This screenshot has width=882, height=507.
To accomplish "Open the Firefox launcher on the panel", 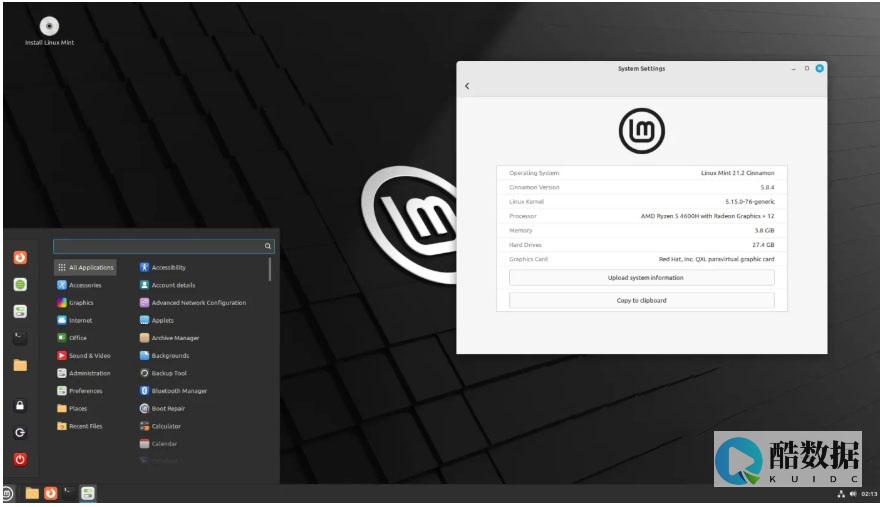I will click(51, 493).
